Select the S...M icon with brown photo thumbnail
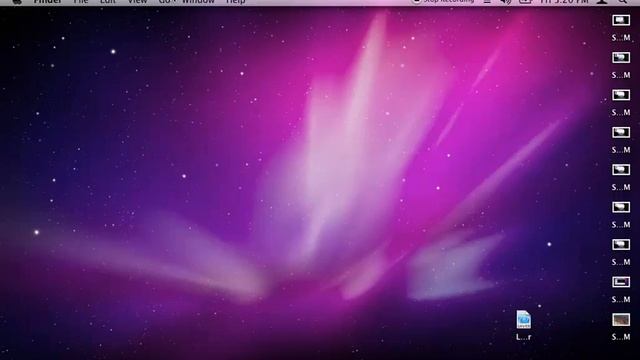640x360 pixels. point(621,320)
